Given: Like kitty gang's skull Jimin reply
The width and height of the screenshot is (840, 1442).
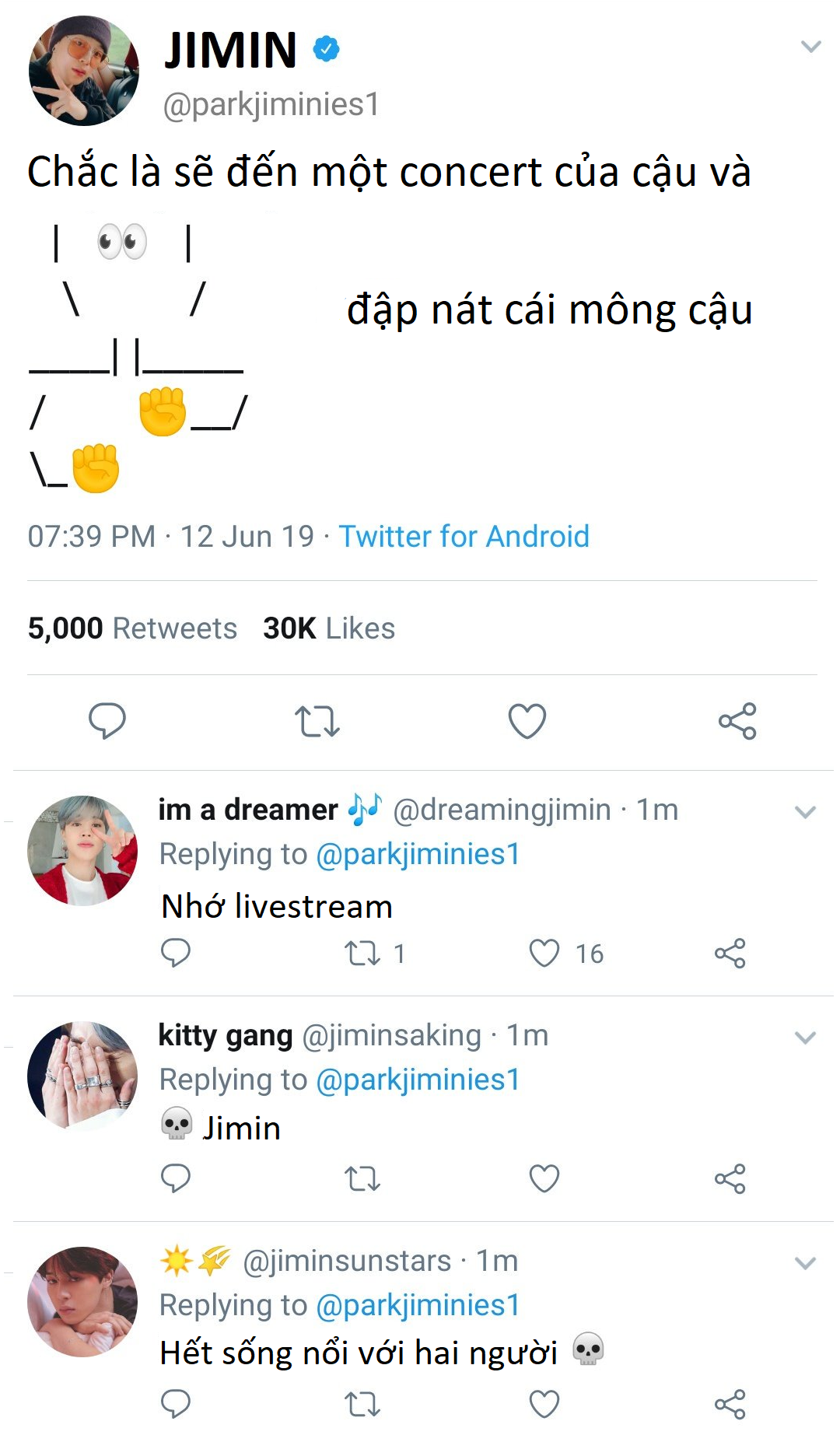Looking at the screenshot, I should click(544, 1178).
